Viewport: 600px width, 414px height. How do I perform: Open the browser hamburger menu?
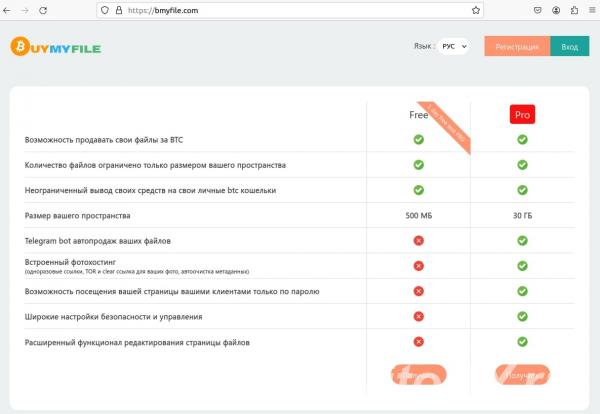[x=592, y=10]
